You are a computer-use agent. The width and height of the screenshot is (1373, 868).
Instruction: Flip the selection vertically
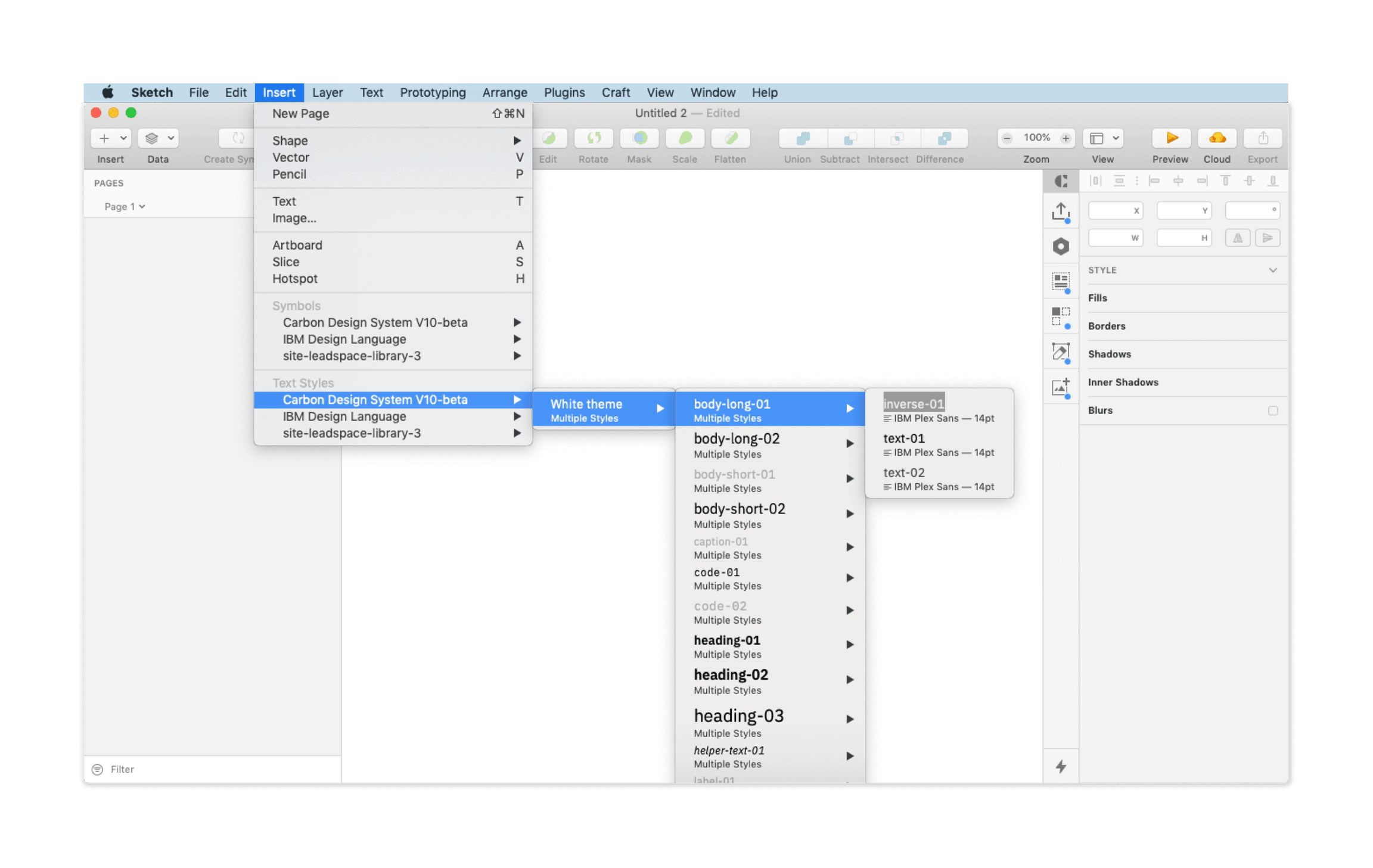(1269, 238)
